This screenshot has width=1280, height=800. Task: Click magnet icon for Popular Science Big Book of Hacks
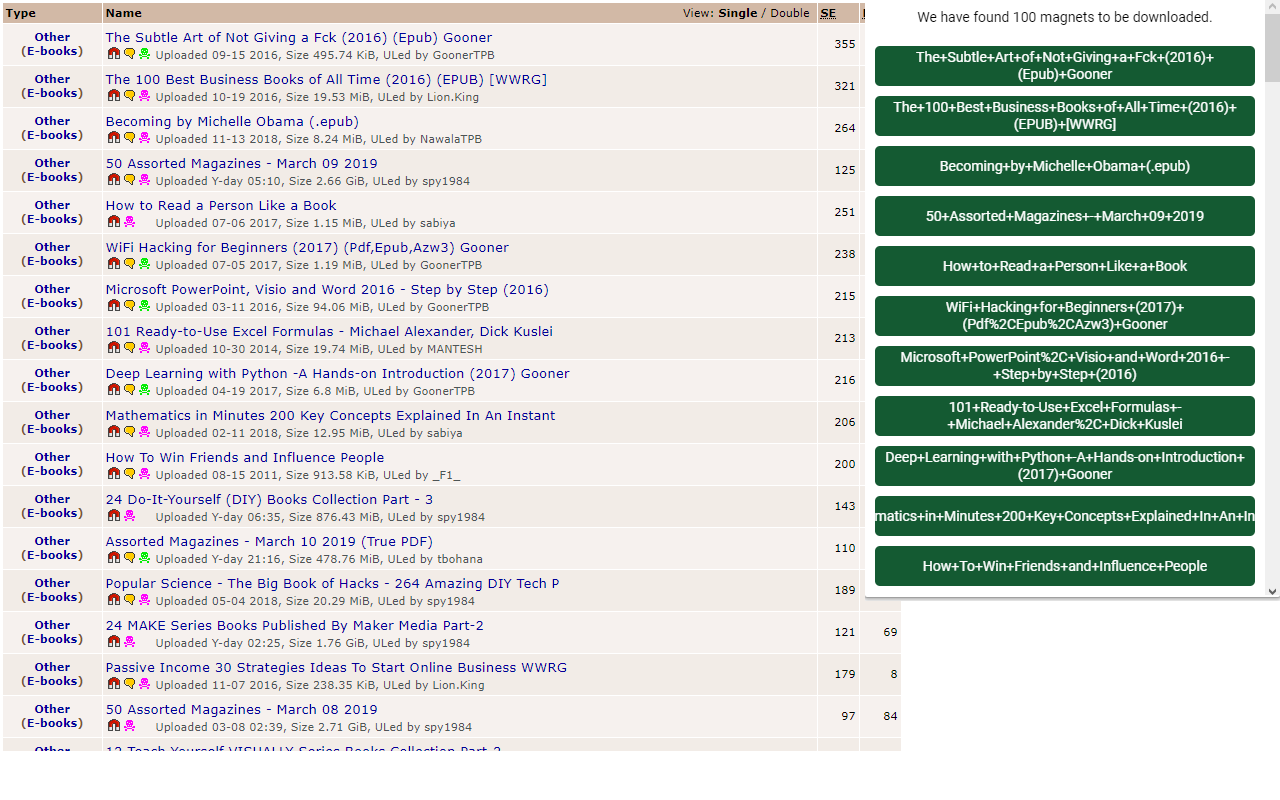[114, 600]
